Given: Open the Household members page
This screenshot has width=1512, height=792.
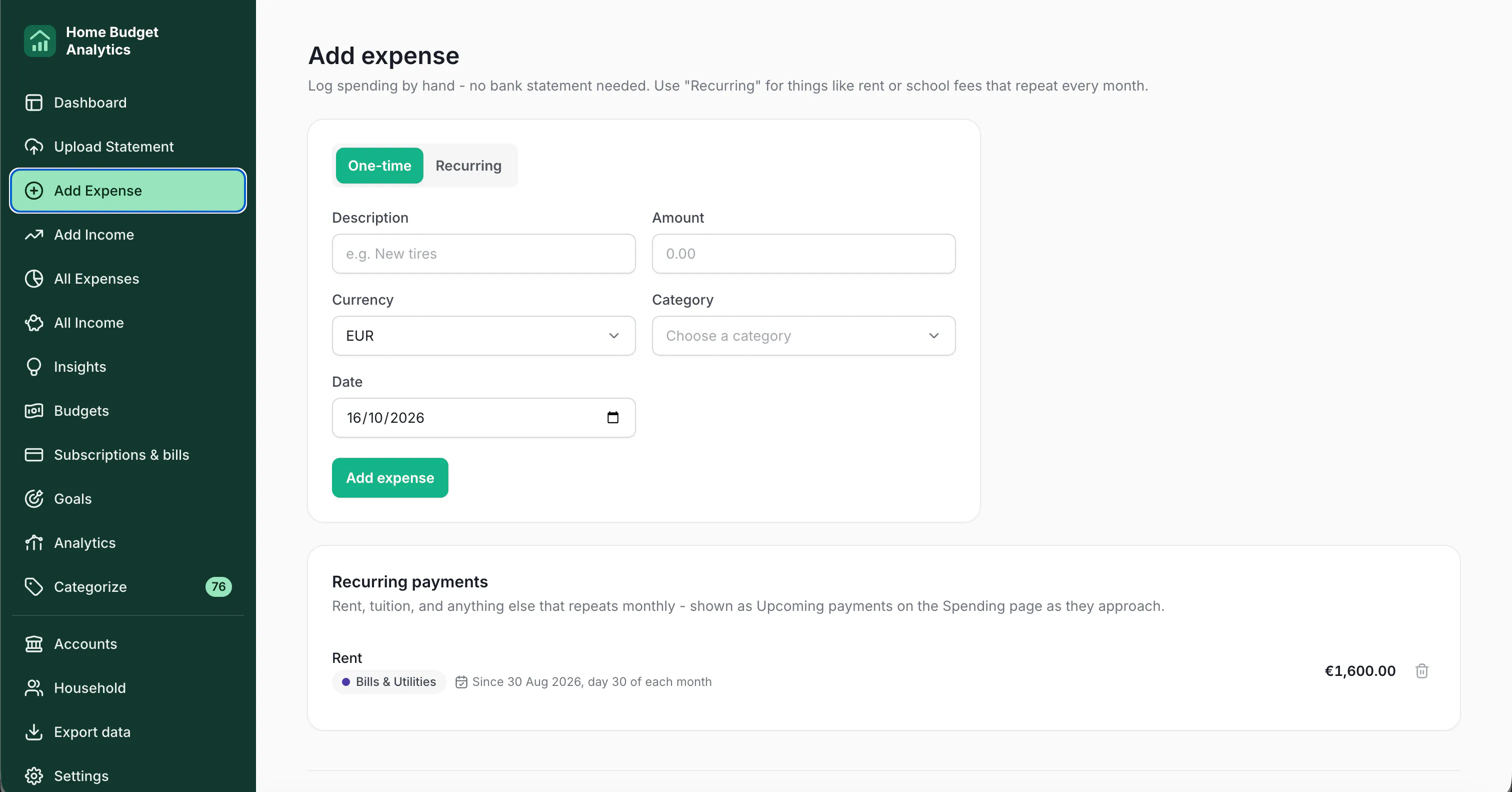Looking at the screenshot, I should tap(127, 688).
